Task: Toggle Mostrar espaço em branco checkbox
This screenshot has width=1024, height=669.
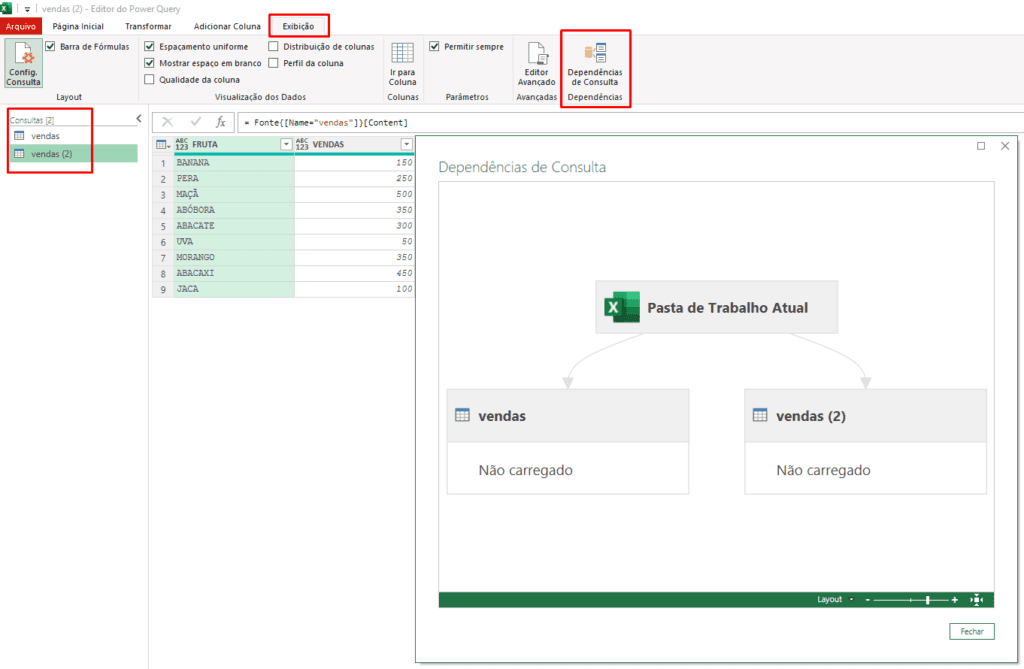Action: [x=150, y=63]
